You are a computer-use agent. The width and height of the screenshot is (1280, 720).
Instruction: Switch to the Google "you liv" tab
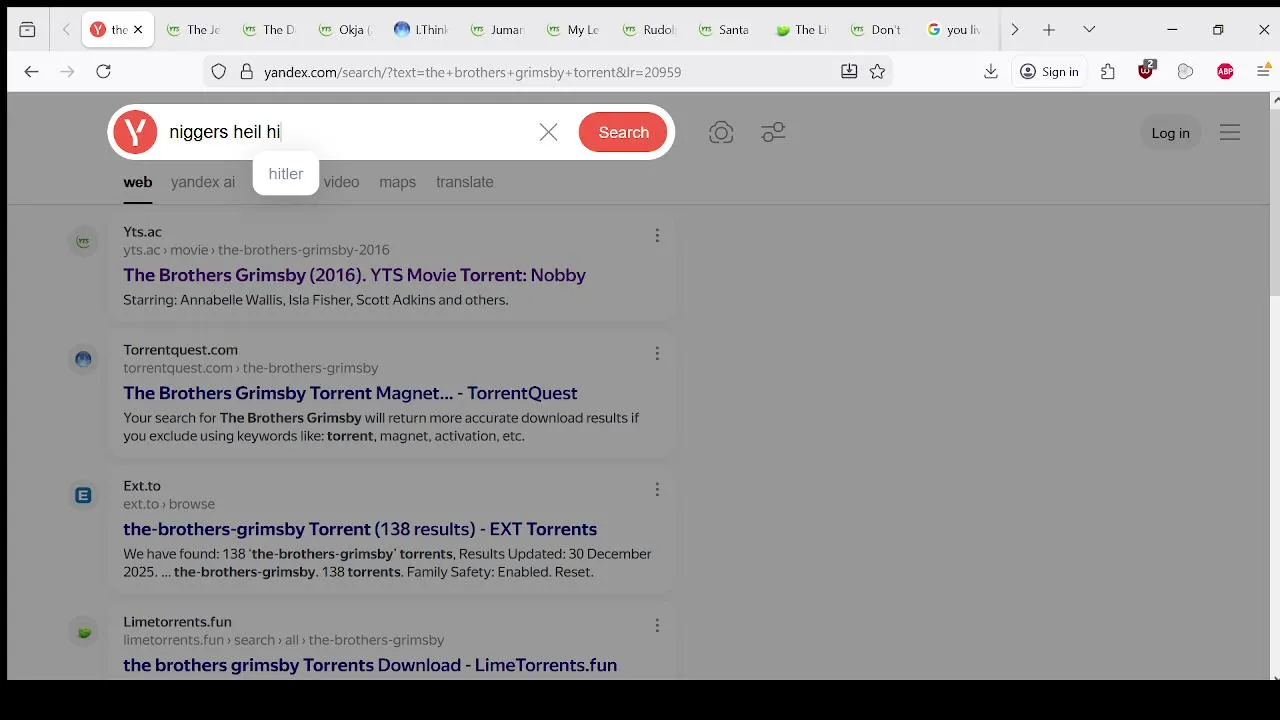point(954,30)
